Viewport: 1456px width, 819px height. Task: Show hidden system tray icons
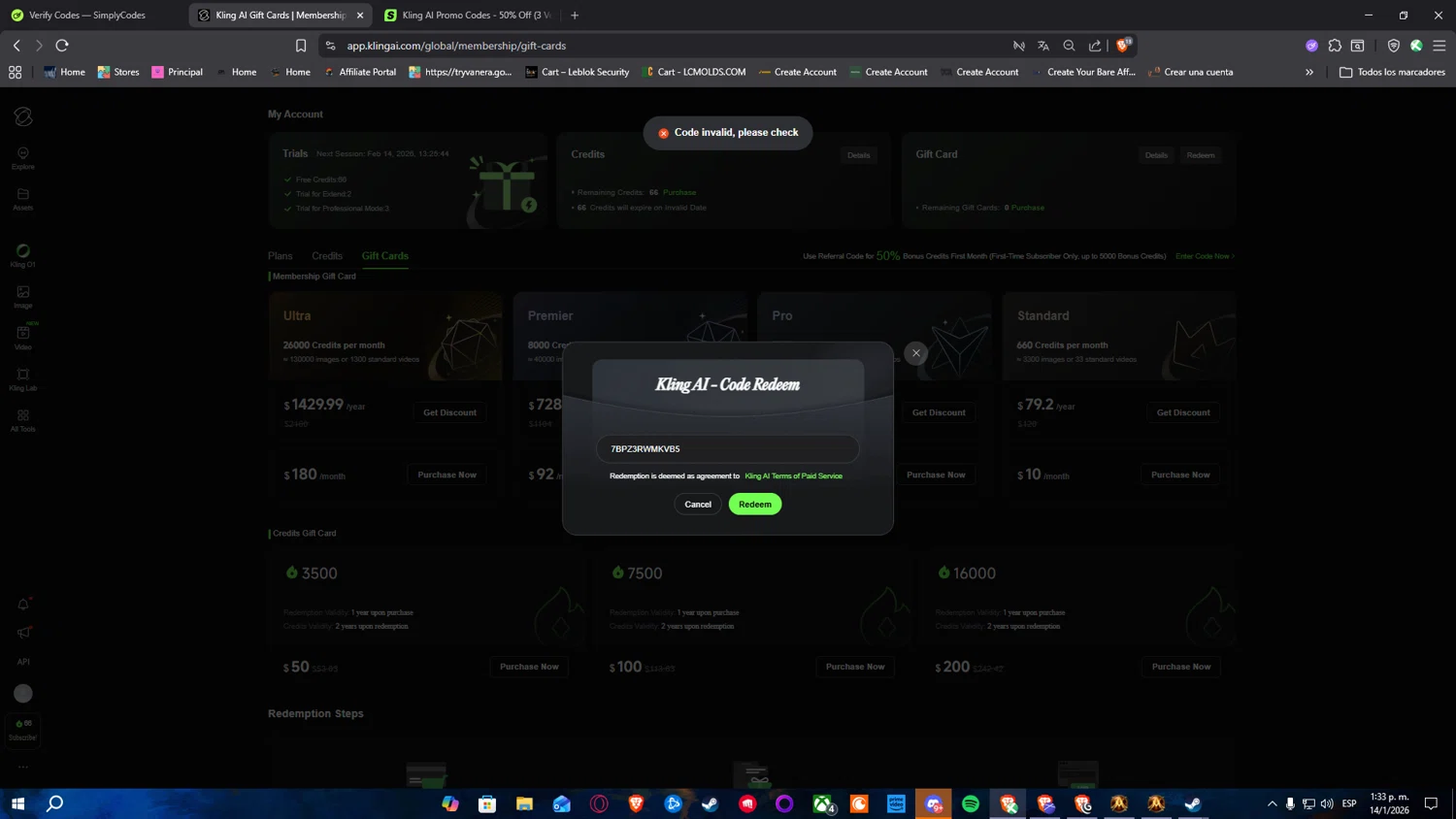[x=1272, y=803]
